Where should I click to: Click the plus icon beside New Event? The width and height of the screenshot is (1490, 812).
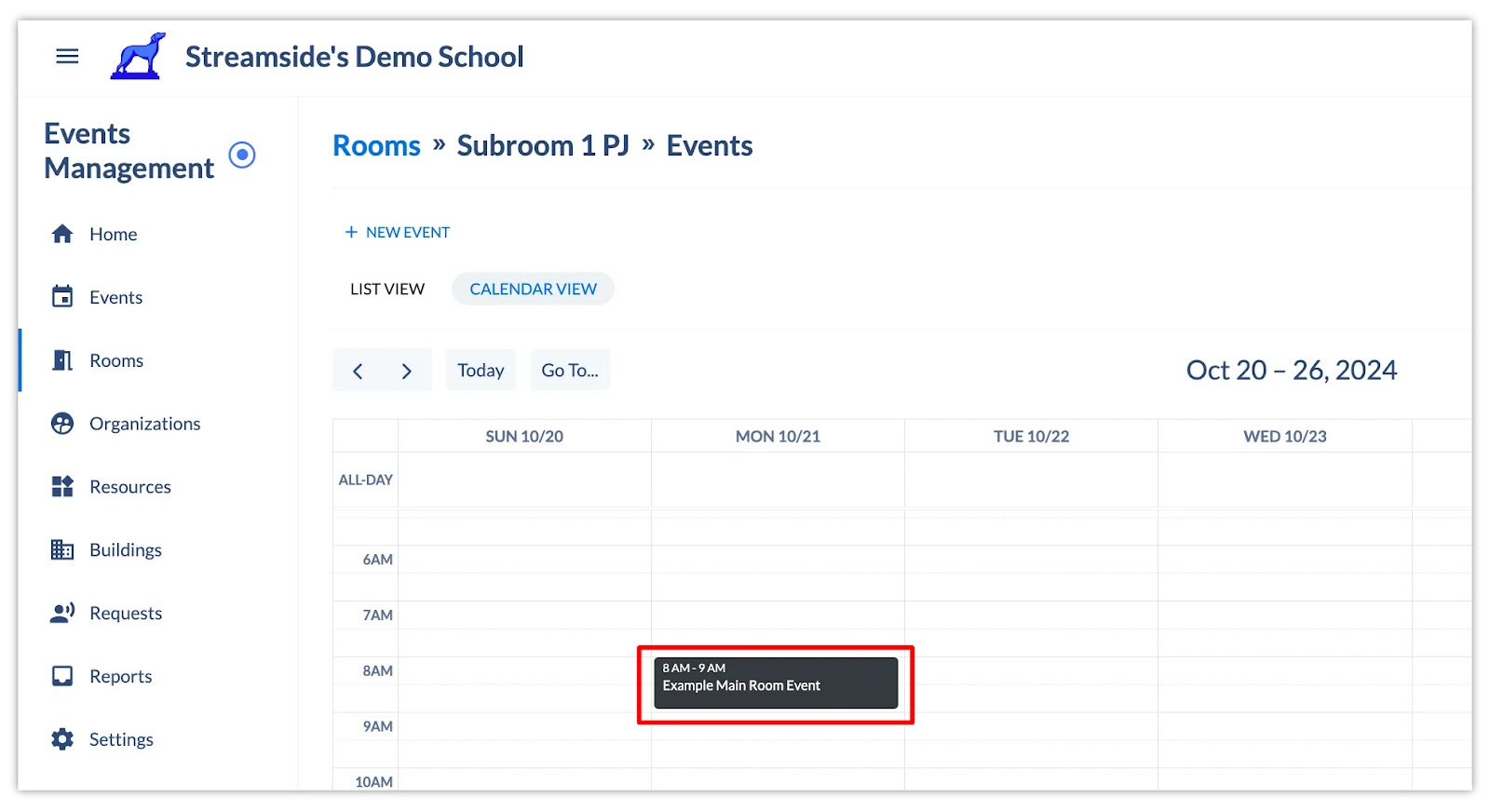[351, 232]
